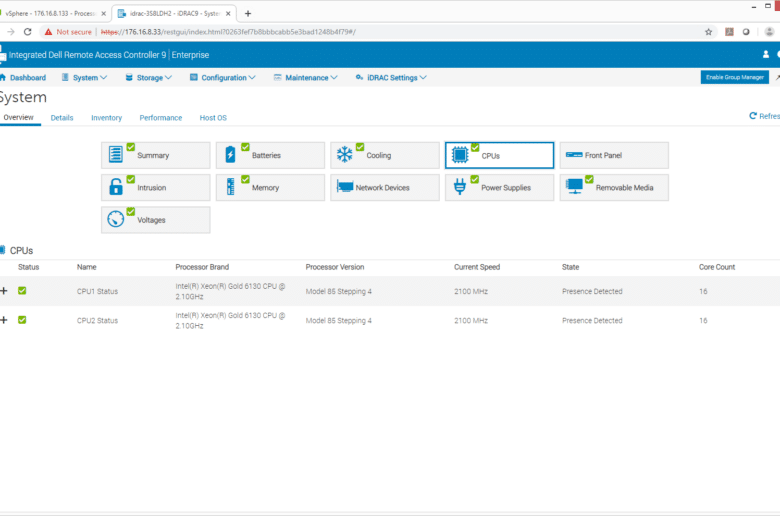Switch to the Details tab
The height and width of the screenshot is (516, 780).
(x=62, y=118)
